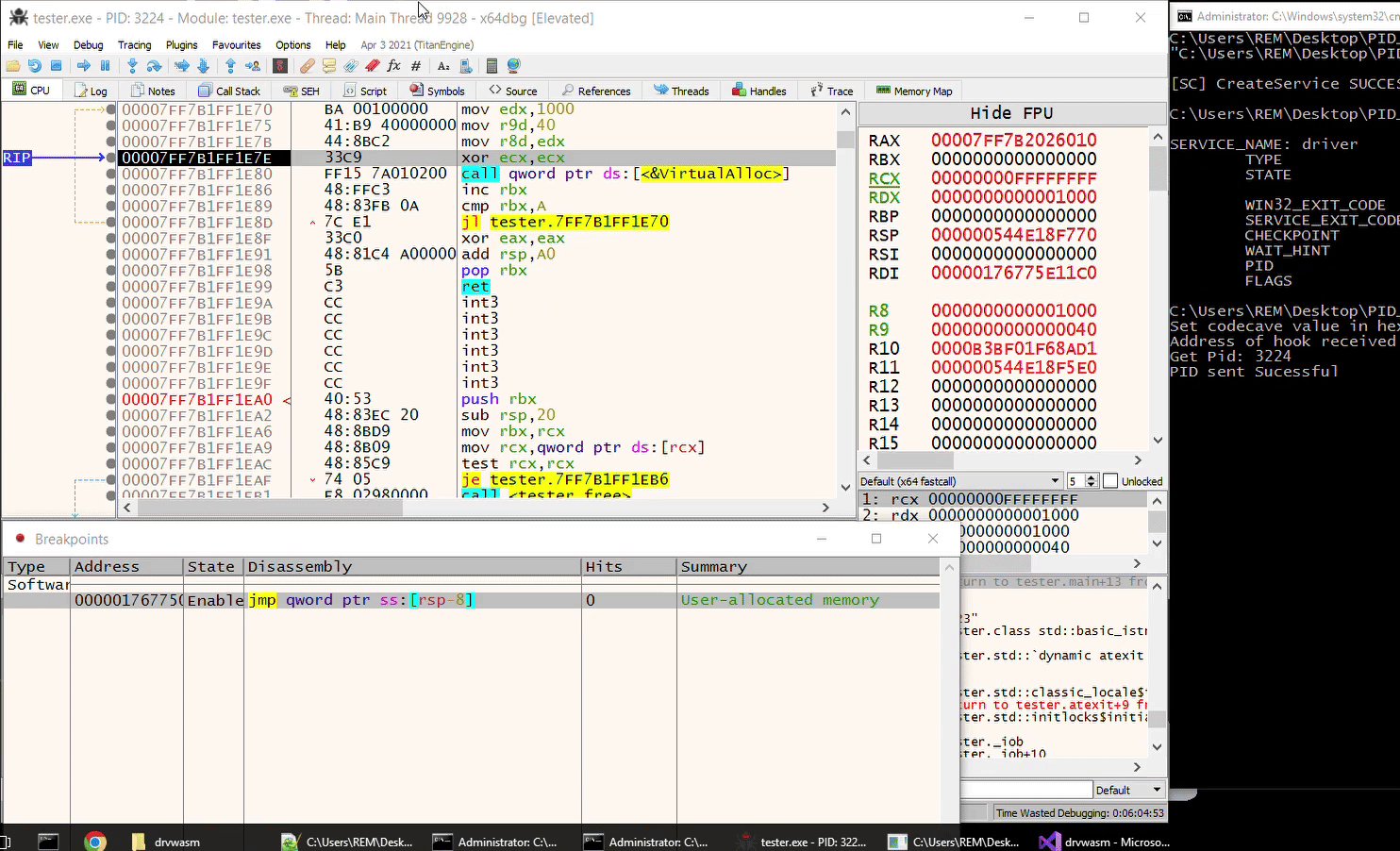The width and height of the screenshot is (1400, 851).
Task: Click the hash (#) labels icon
Action: coord(415,66)
